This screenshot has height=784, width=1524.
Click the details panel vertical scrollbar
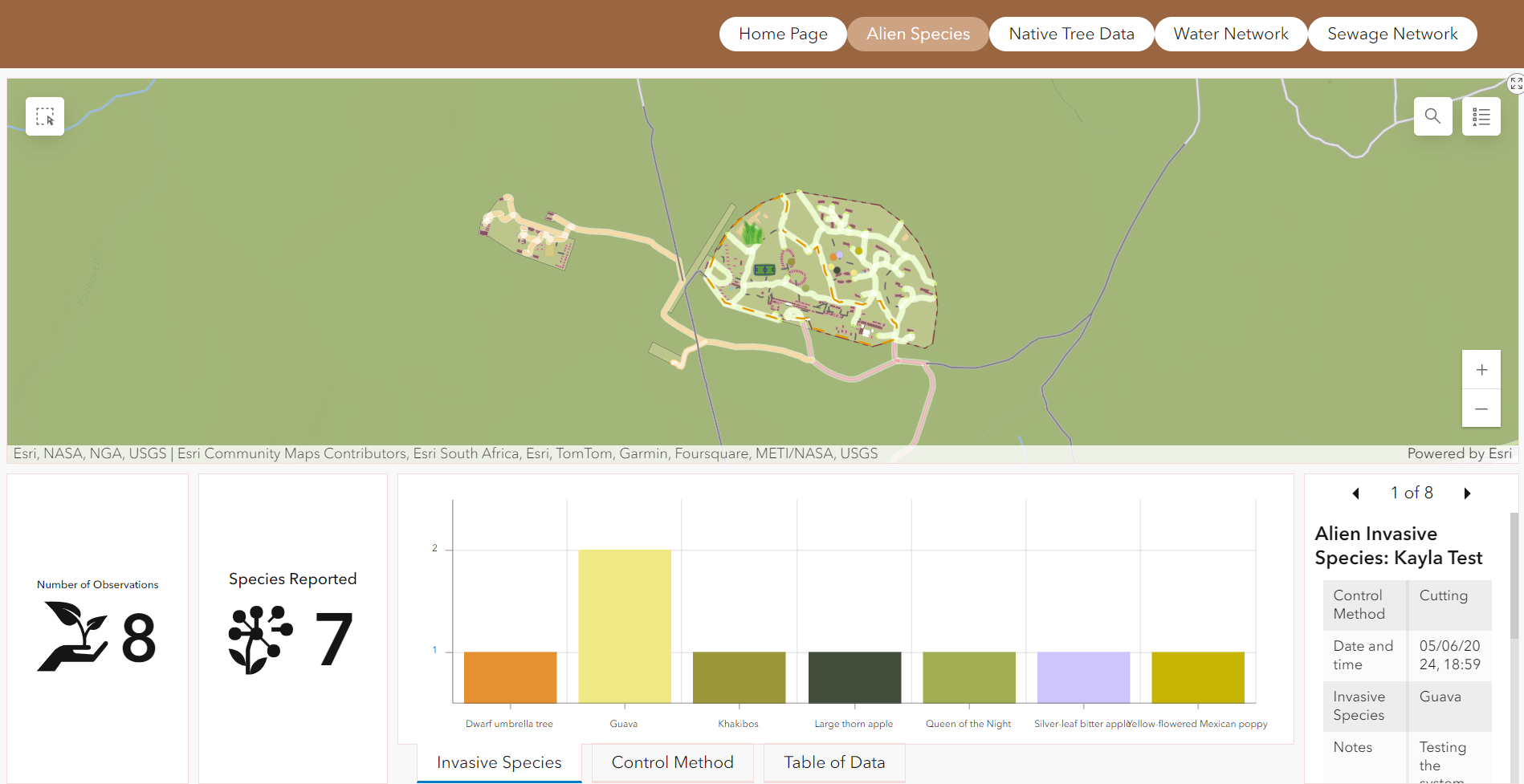[1514, 576]
